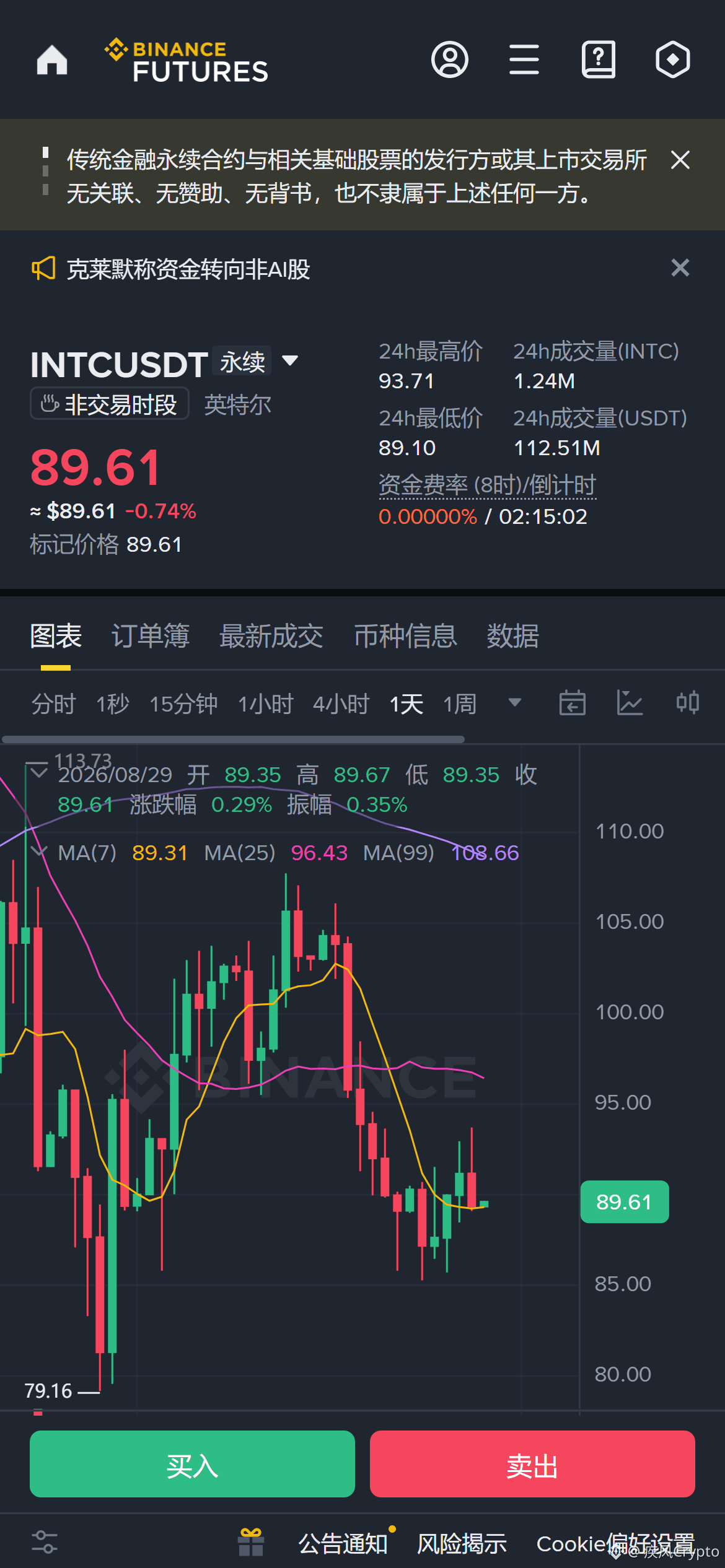The width and height of the screenshot is (725, 1568).
Task: Open the Binance Futures logo link
Action: point(186,61)
